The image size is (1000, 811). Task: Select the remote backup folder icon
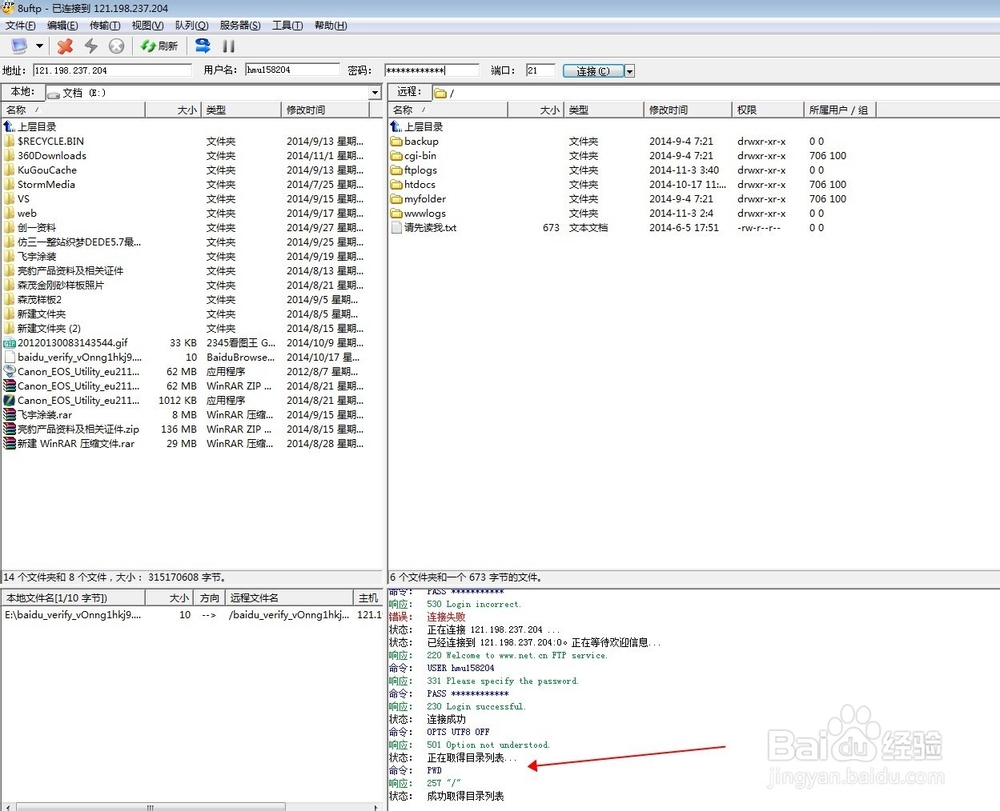396,141
